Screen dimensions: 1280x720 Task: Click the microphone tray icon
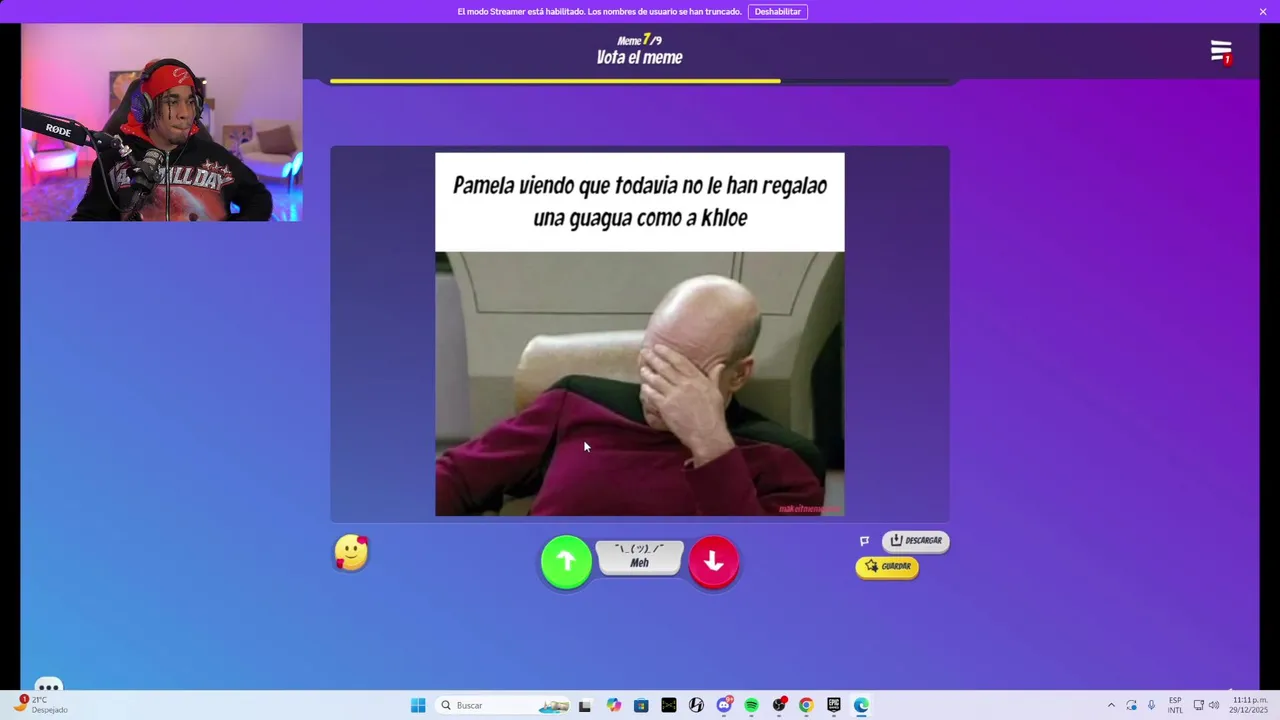coord(1151,705)
